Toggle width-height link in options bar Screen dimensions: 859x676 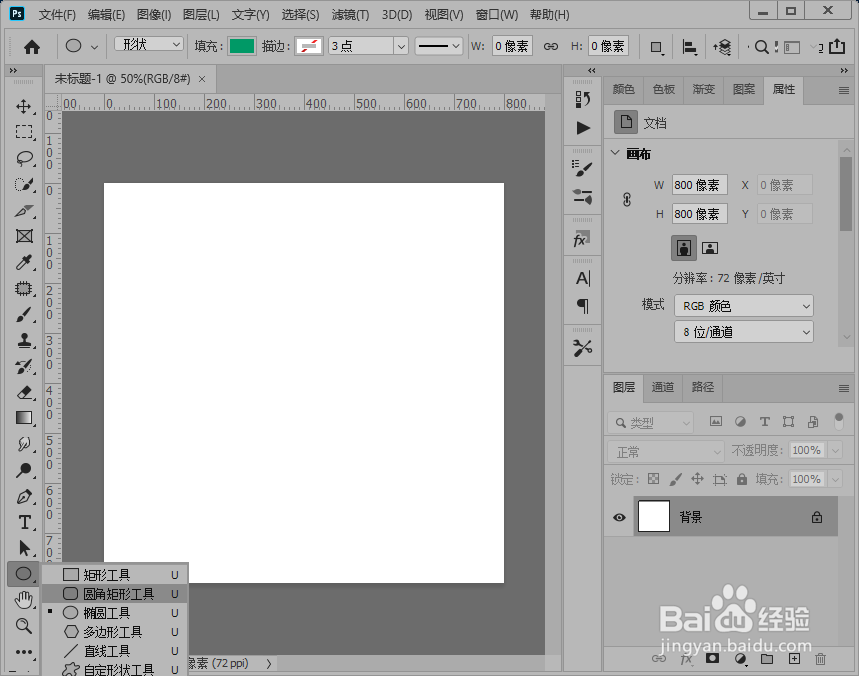(x=551, y=47)
